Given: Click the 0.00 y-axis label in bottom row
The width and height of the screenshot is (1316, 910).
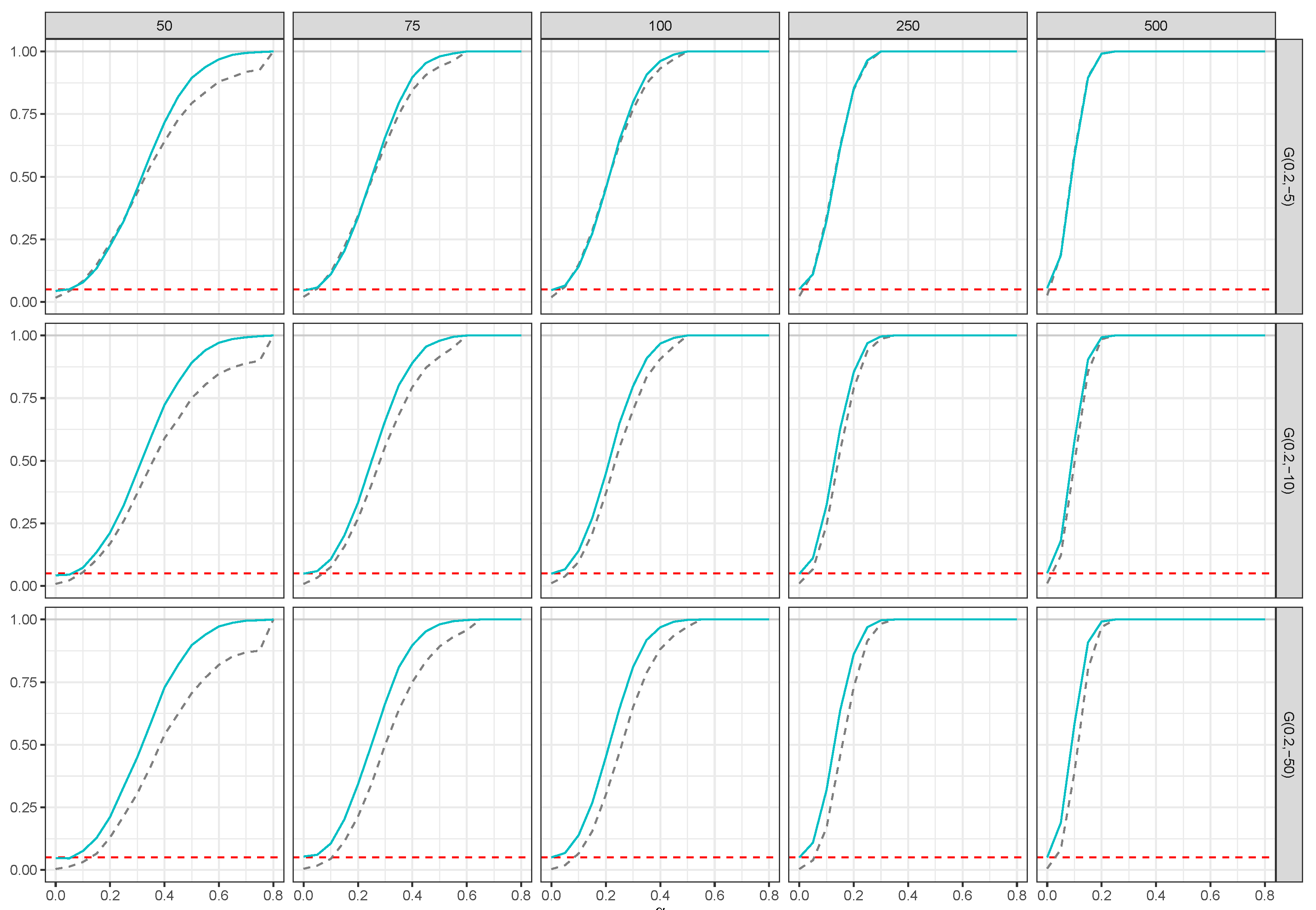Looking at the screenshot, I should tap(23, 870).
